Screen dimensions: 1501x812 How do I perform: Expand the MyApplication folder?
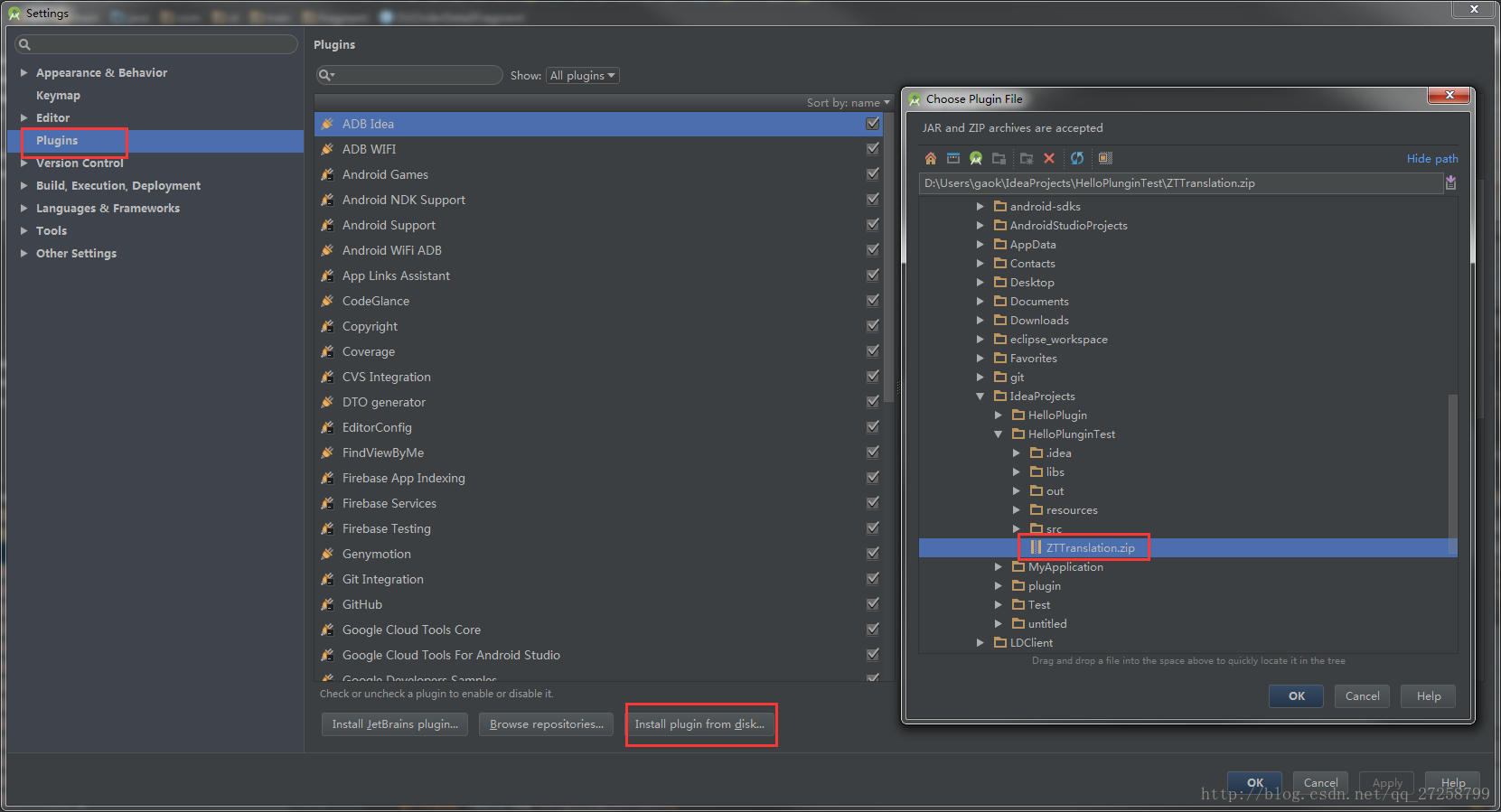pyautogui.click(x=999, y=566)
